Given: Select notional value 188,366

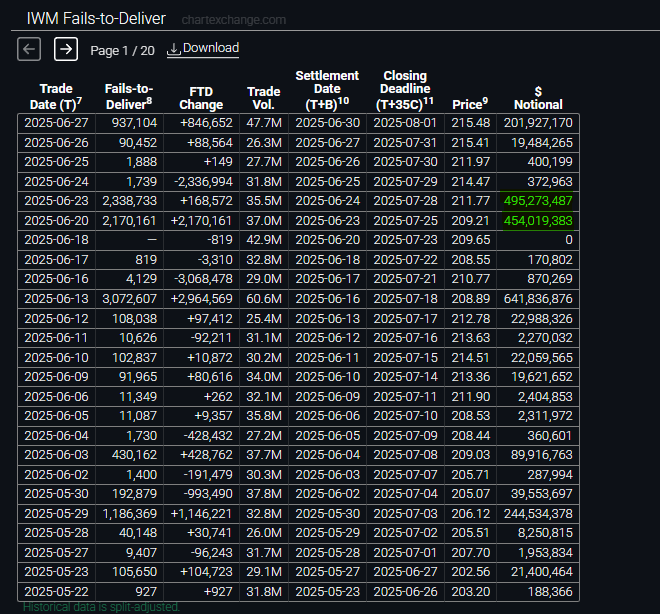Looking at the screenshot, I should click(550, 592).
